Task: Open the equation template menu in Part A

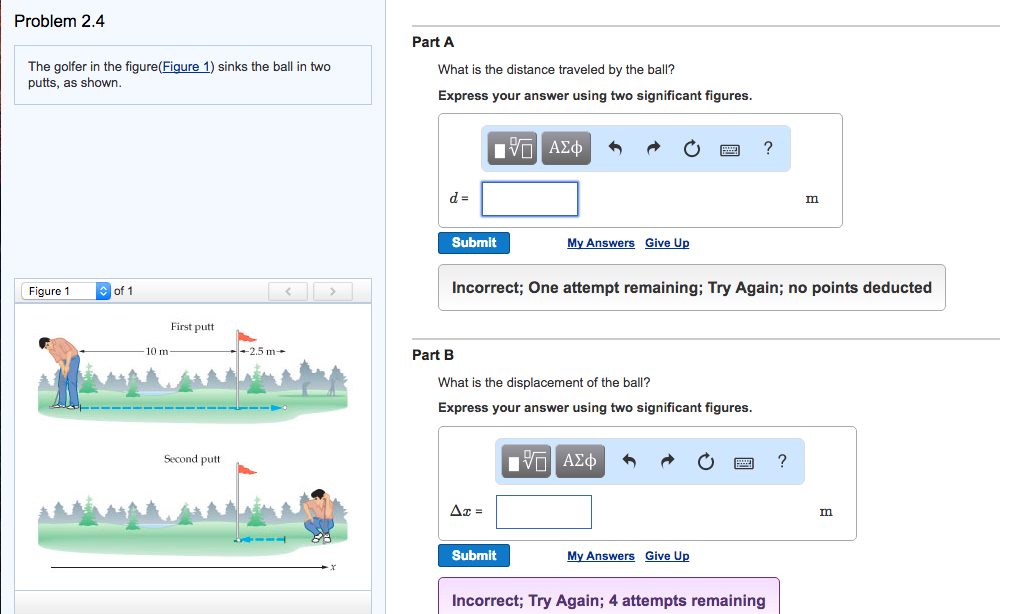Action: [x=511, y=147]
